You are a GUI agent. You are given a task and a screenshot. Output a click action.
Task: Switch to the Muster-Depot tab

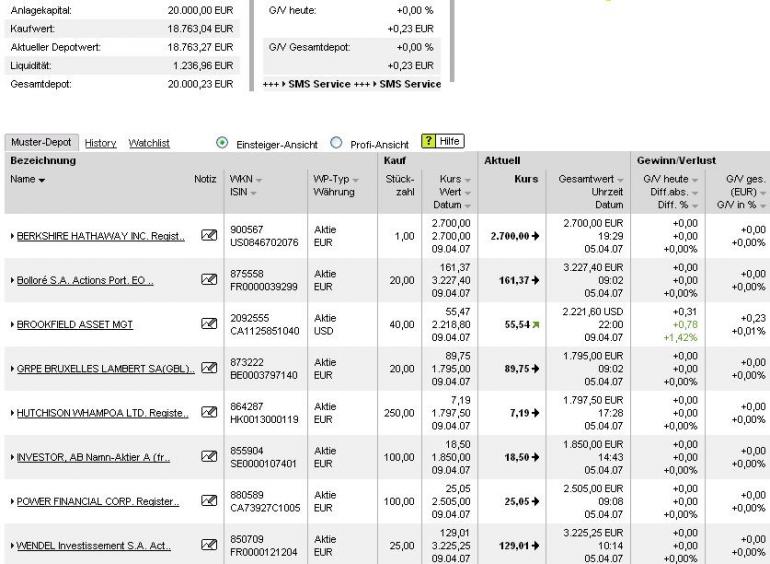[x=41, y=142]
